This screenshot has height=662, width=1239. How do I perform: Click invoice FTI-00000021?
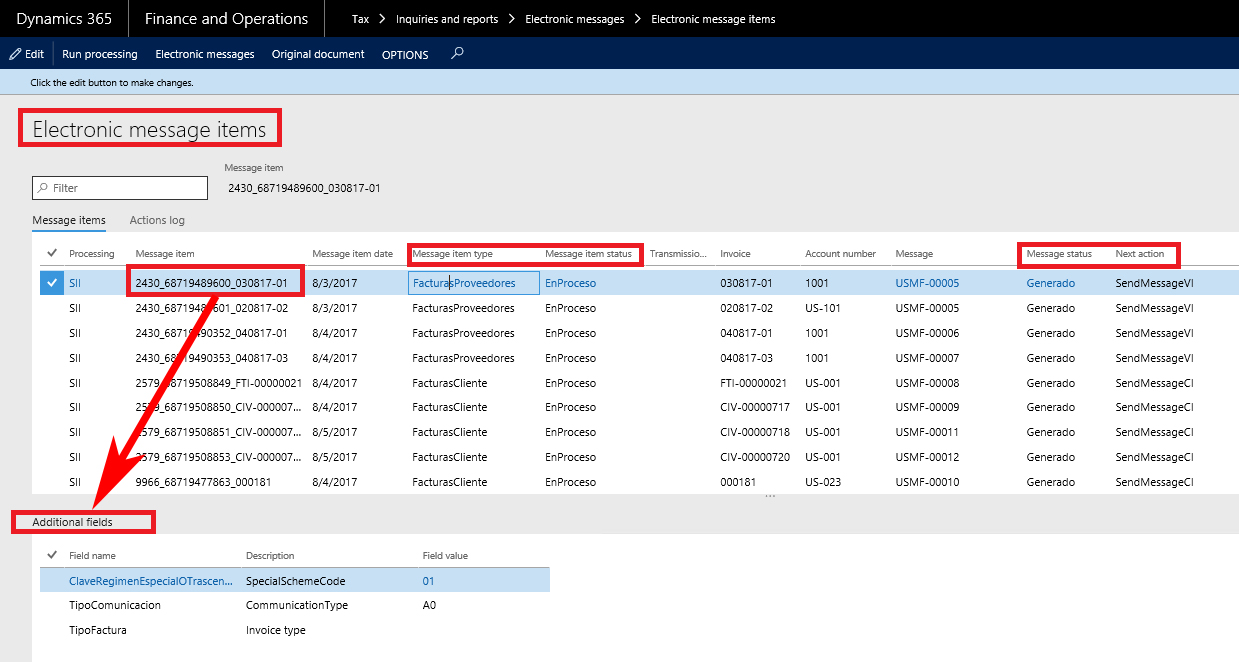(x=756, y=383)
